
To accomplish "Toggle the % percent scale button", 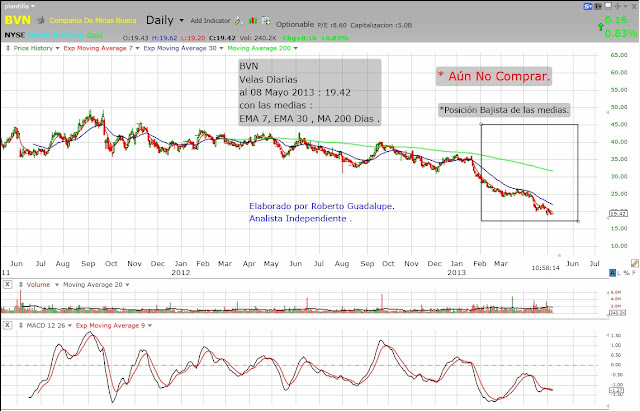I will pyautogui.click(x=627, y=273).
